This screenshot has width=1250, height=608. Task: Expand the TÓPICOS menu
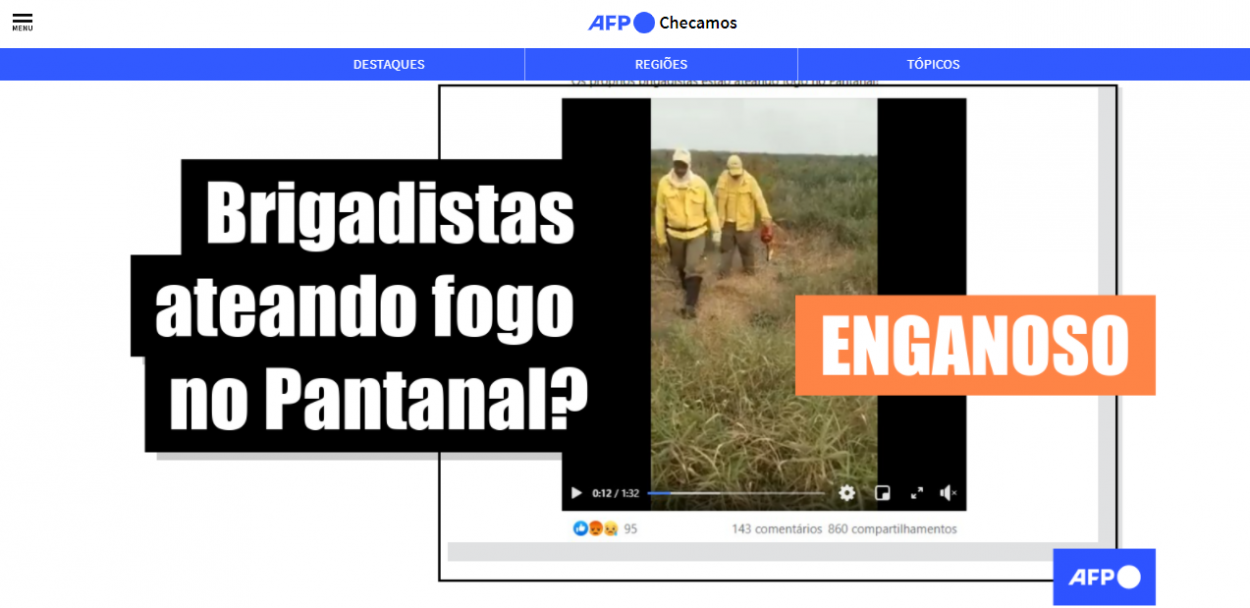pos(932,64)
